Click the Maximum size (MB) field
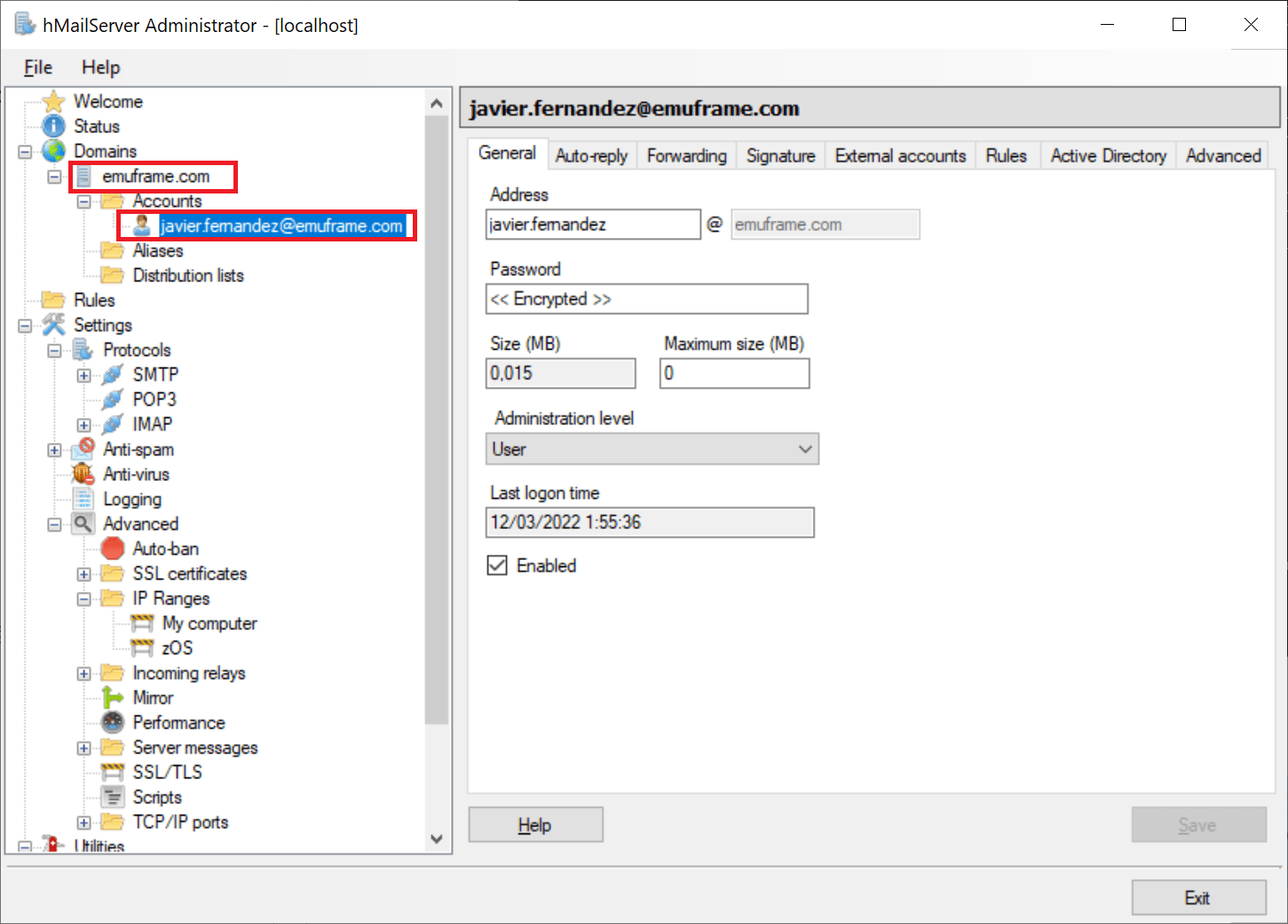 tap(734, 374)
